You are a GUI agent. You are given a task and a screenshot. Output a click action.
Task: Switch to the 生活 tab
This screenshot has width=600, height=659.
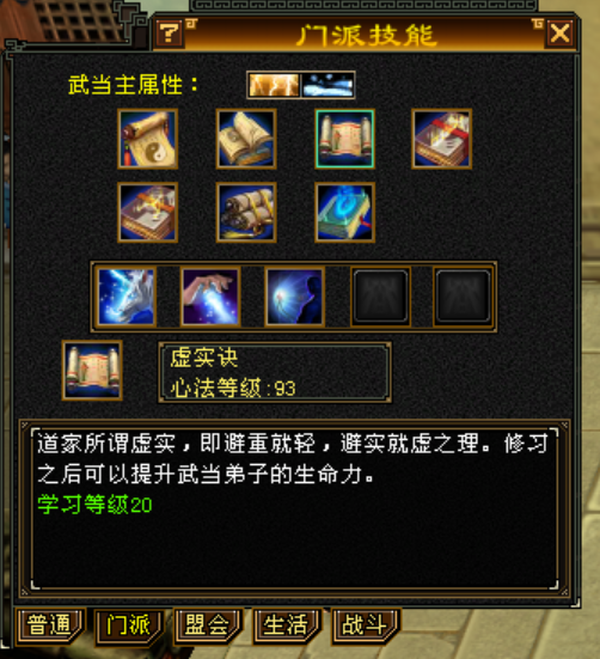(287, 626)
